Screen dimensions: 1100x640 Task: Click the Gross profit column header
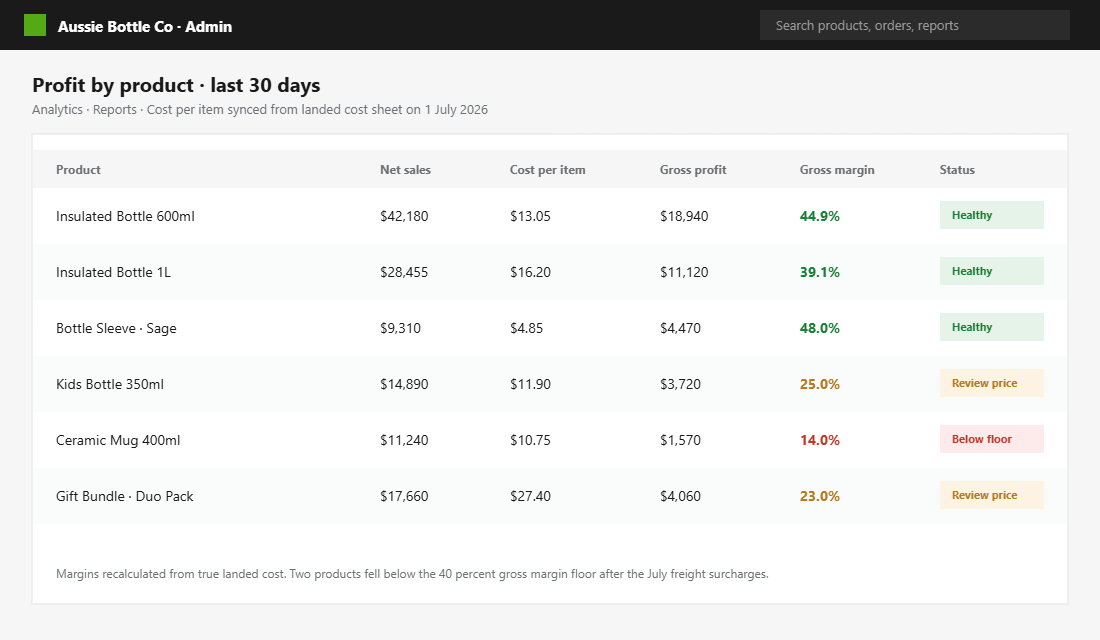[x=693, y=170]
